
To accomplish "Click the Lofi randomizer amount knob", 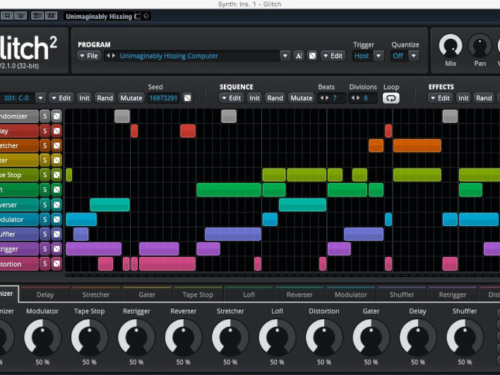I will coord(277,337).
